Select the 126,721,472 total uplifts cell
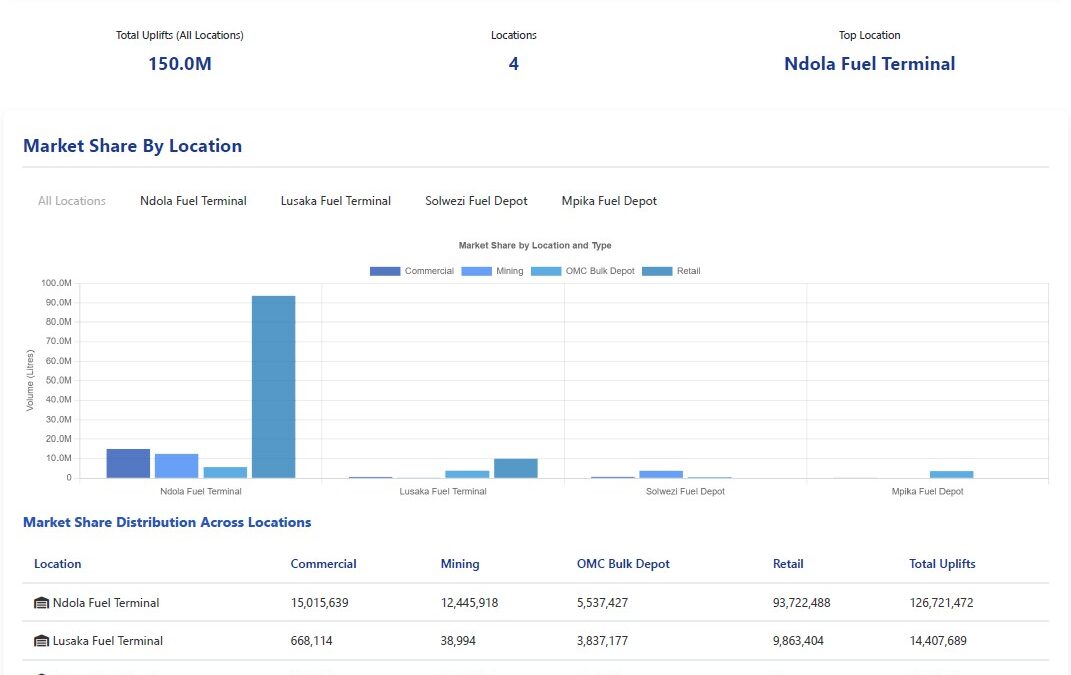The height and width of the screenshot is (675, 1071). [941, 603]
